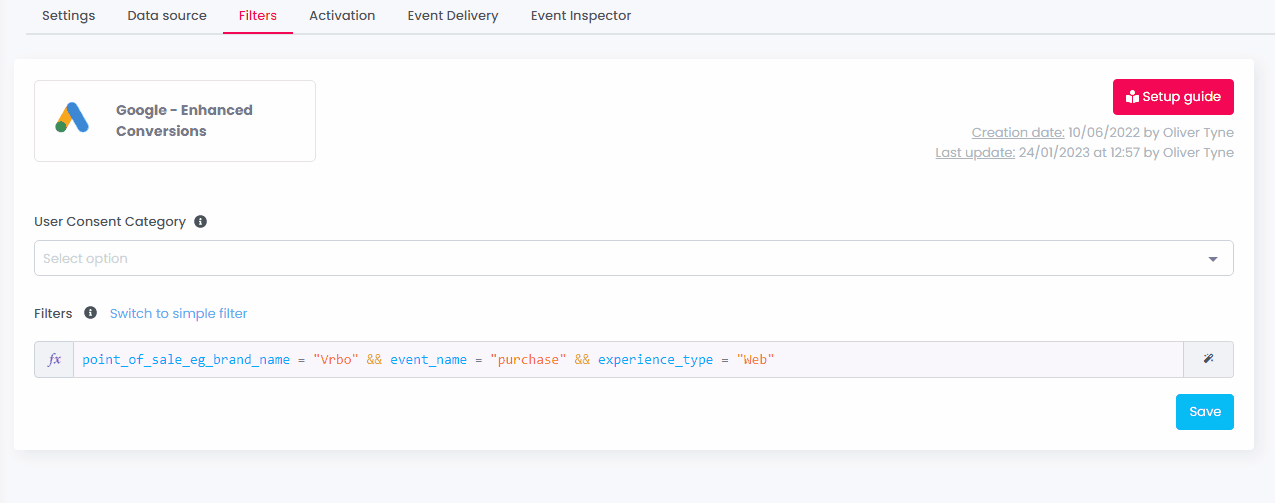The image size is (1275, 503).
Task: Click the magic wand icon beside filter expression
Action: [x=1208, y=359]
